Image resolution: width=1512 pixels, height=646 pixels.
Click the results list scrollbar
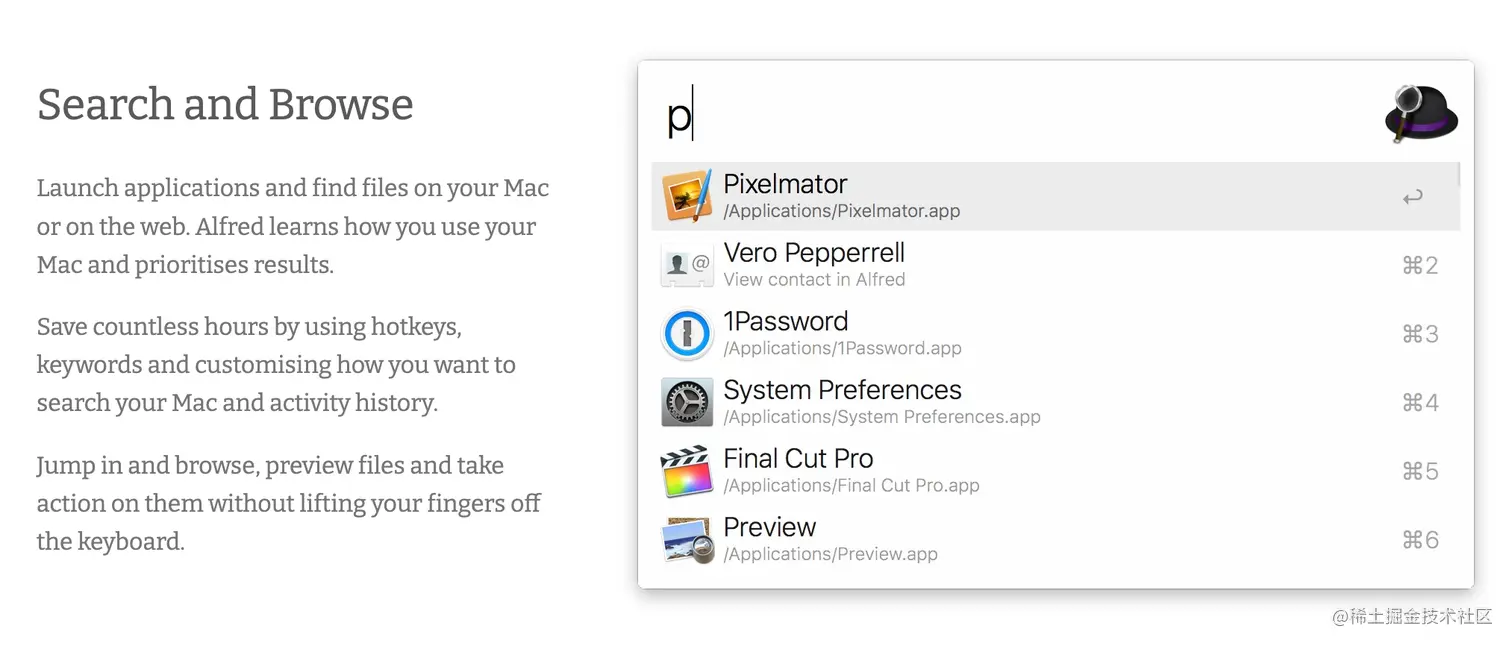[1458, 174]
